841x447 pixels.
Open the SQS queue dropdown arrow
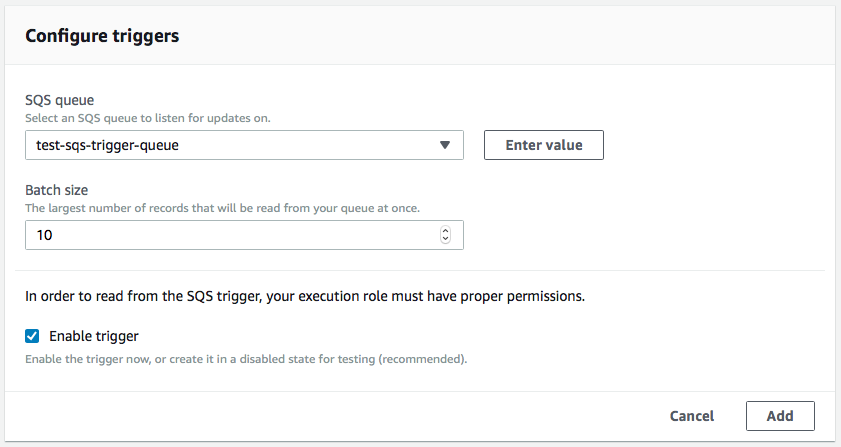[x=445, y=145]
